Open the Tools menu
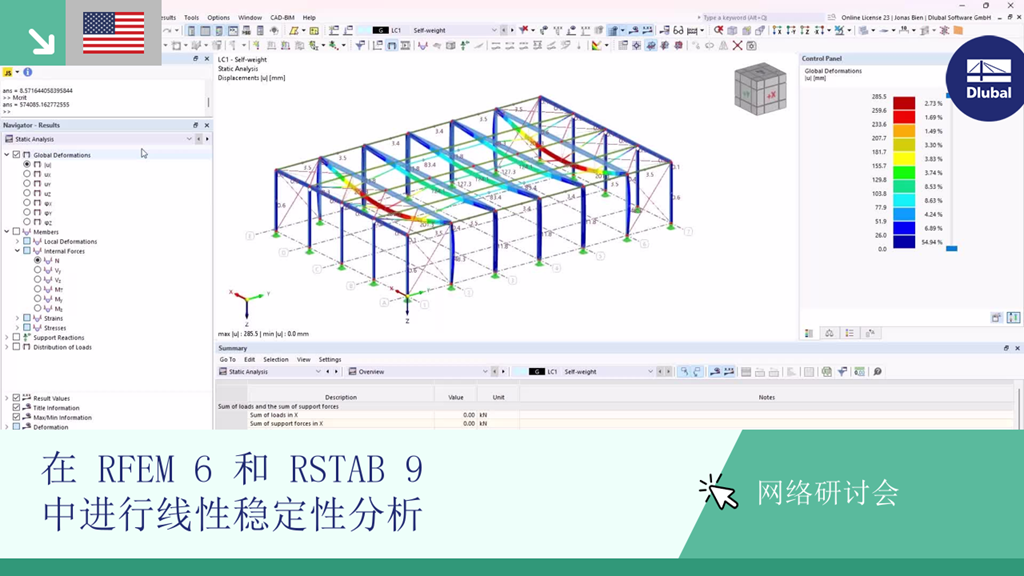Screen dimensions: 1024x576 pos(191,18)
